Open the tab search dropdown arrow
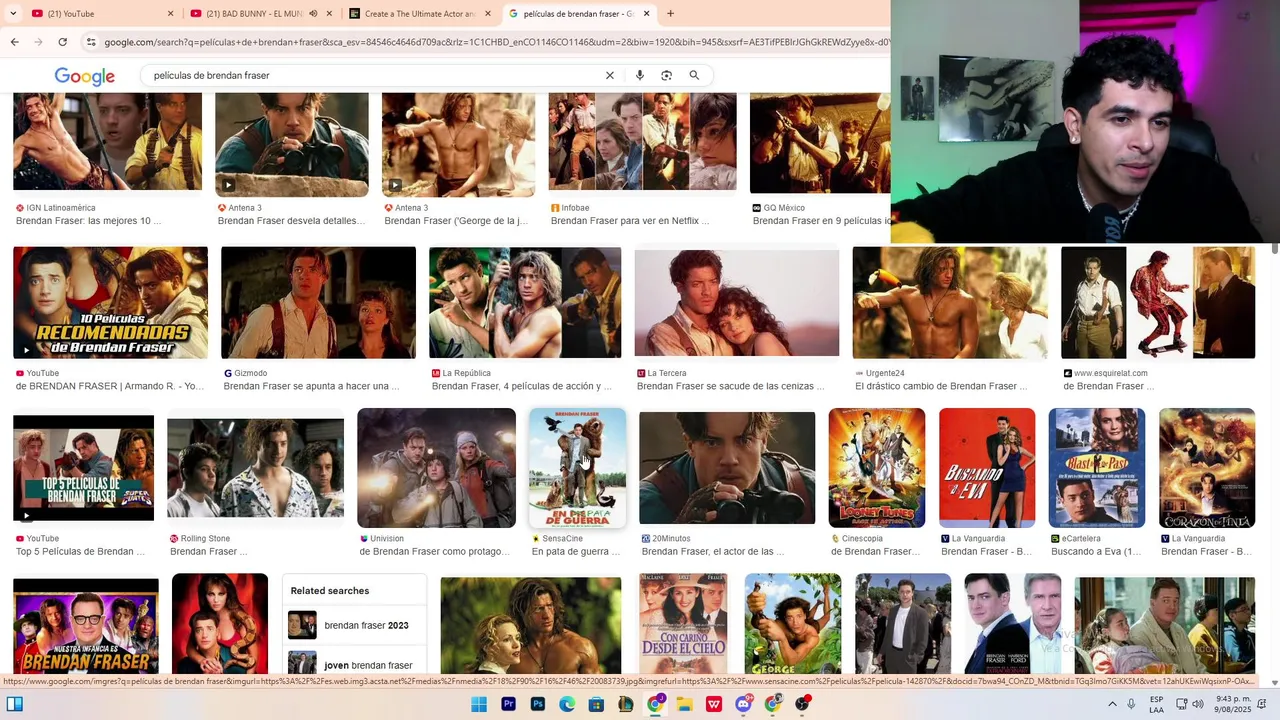Image resolution: width=1280 pixels, height=720 pixels. [x=14, y=13]
